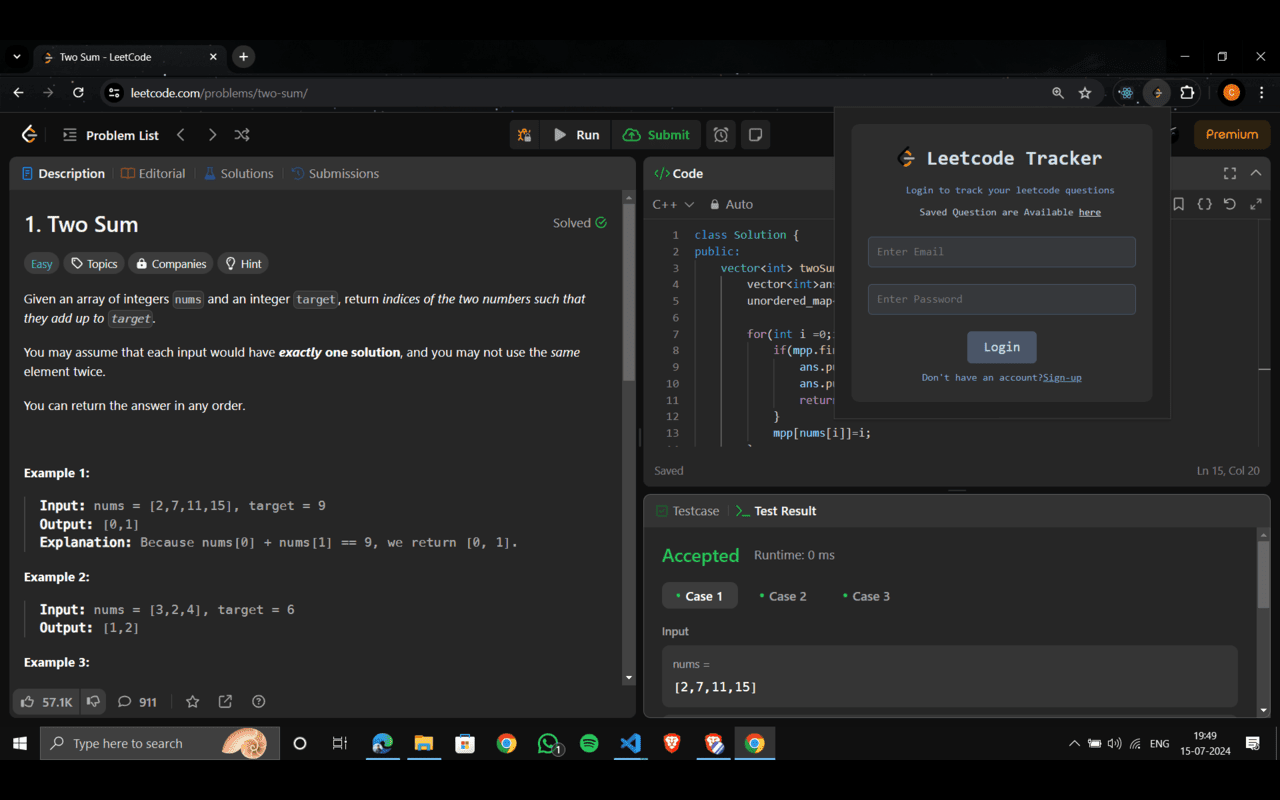Click the bookmark icon in code editor toolbar

pos(1179,204)
